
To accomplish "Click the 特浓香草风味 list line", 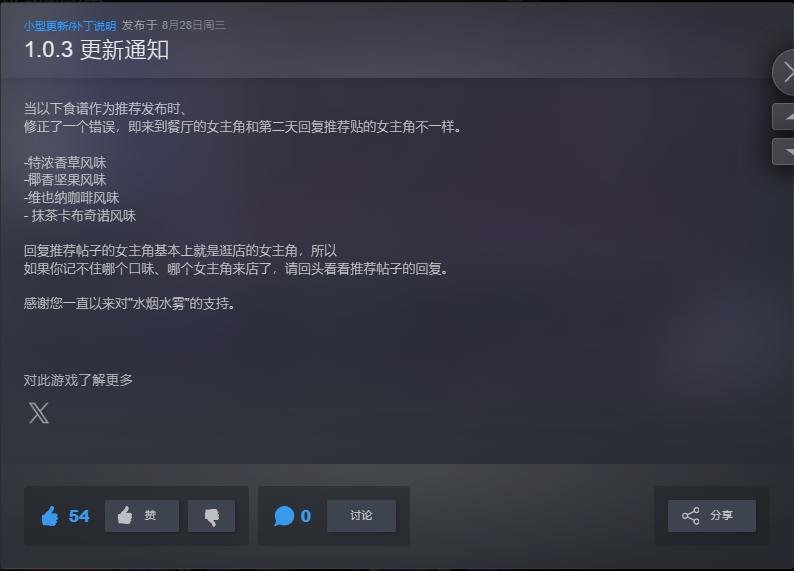I will 65,162.
